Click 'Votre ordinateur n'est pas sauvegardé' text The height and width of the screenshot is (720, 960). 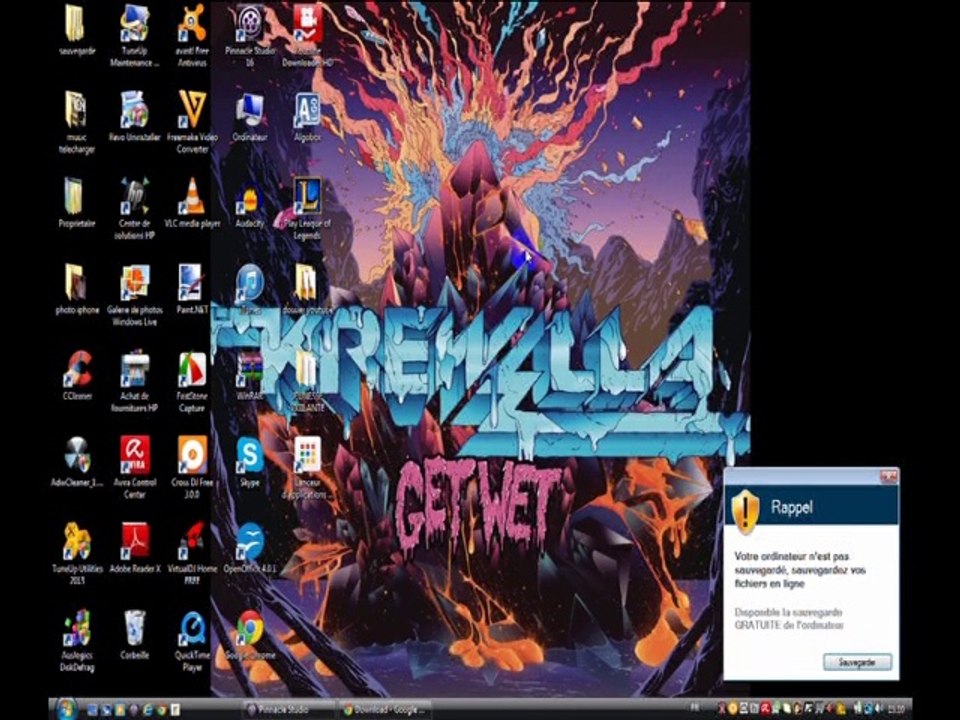[800, 570]
